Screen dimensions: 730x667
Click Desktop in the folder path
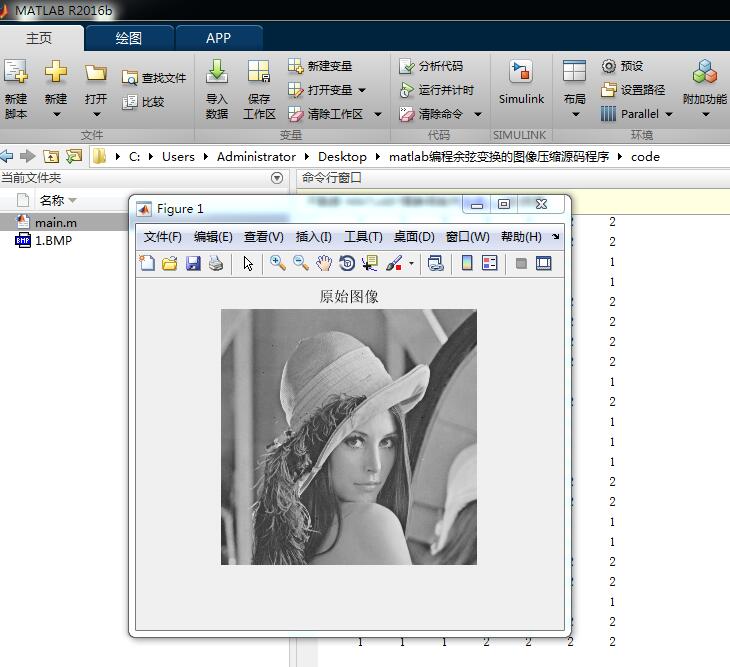click(x=342, y=157)
